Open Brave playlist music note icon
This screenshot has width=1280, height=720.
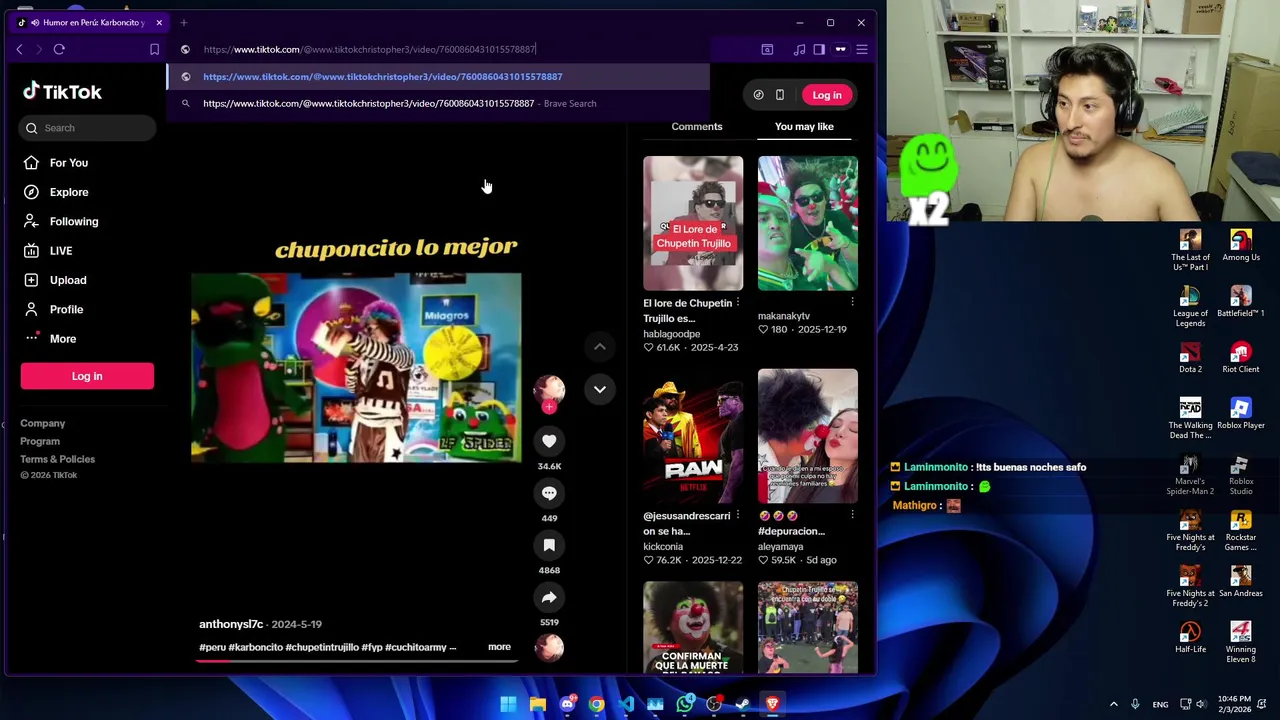(798, 49)
